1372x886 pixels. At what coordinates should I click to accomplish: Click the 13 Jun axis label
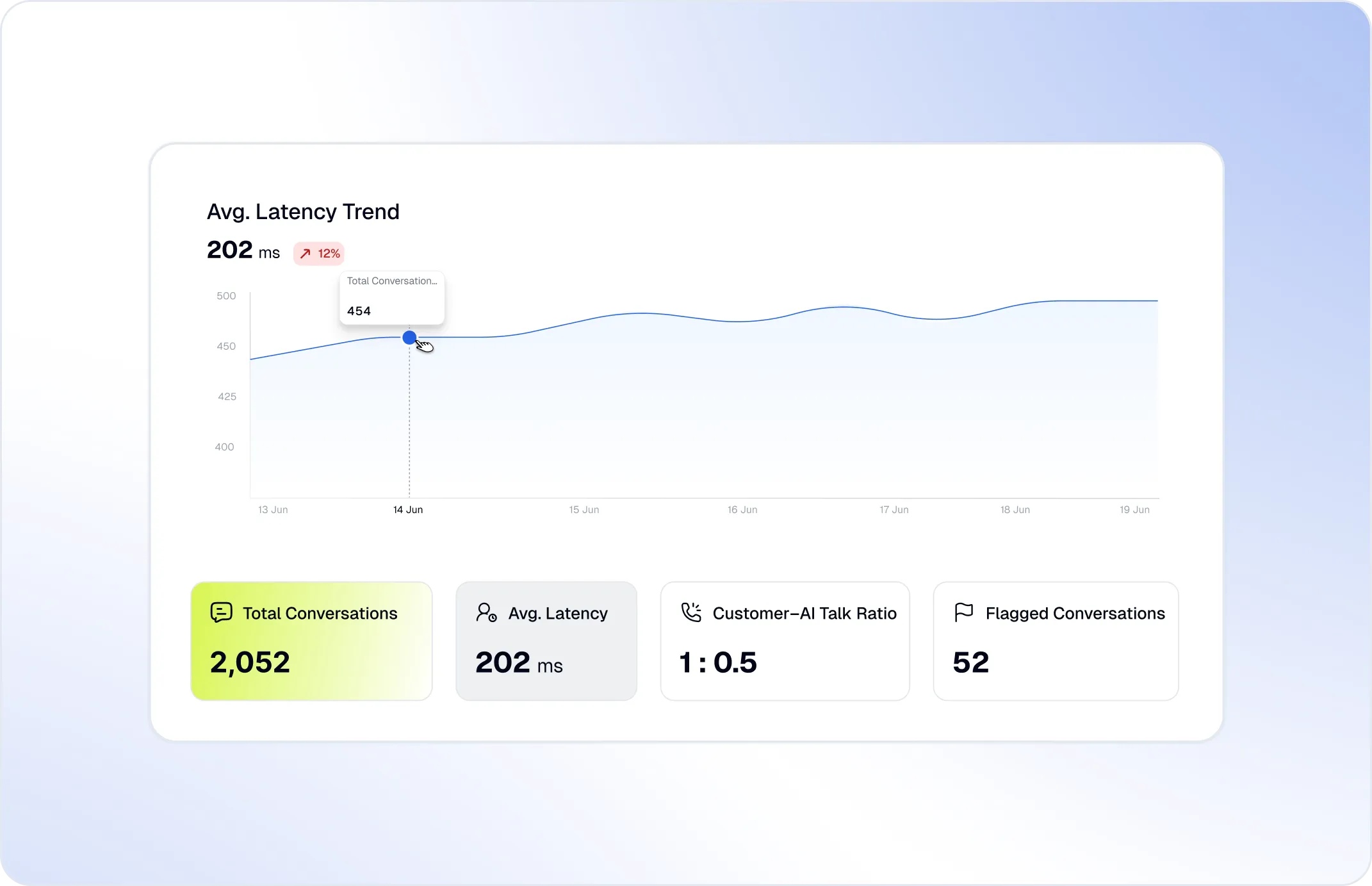pos(273,510)
